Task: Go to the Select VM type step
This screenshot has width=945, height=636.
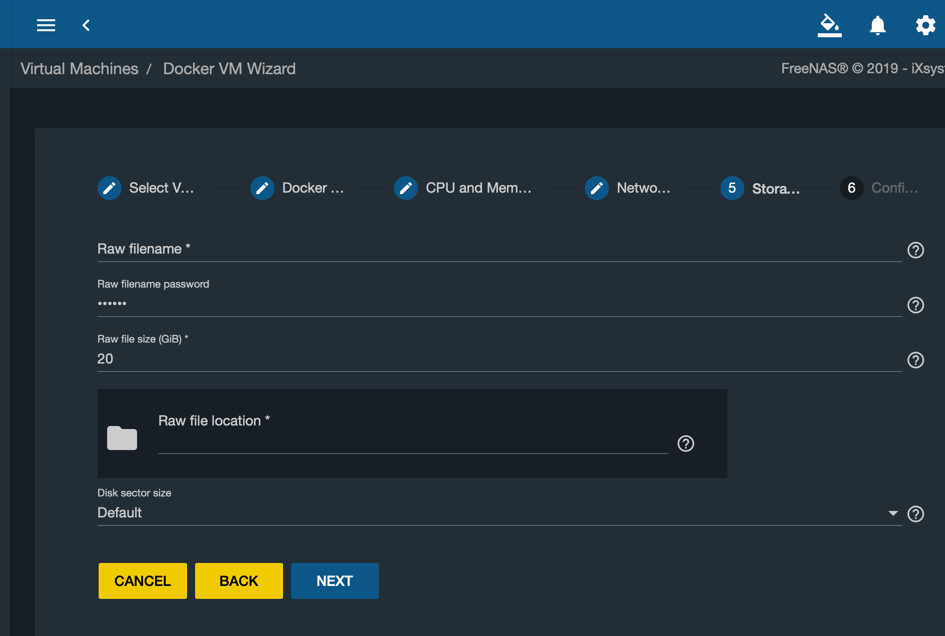Action: click(146, 188)
